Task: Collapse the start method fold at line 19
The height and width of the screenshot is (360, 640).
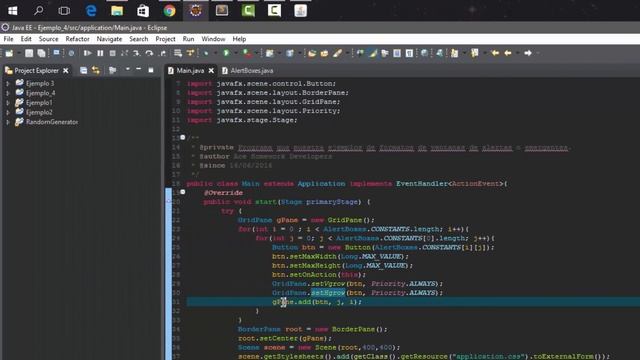Action: pos(182,192)
